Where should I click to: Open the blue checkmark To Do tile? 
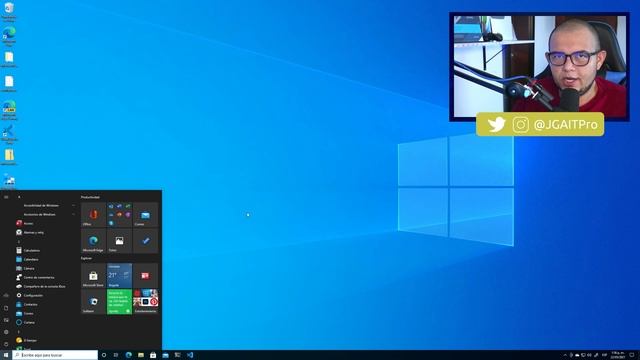[x=145, y=240]
